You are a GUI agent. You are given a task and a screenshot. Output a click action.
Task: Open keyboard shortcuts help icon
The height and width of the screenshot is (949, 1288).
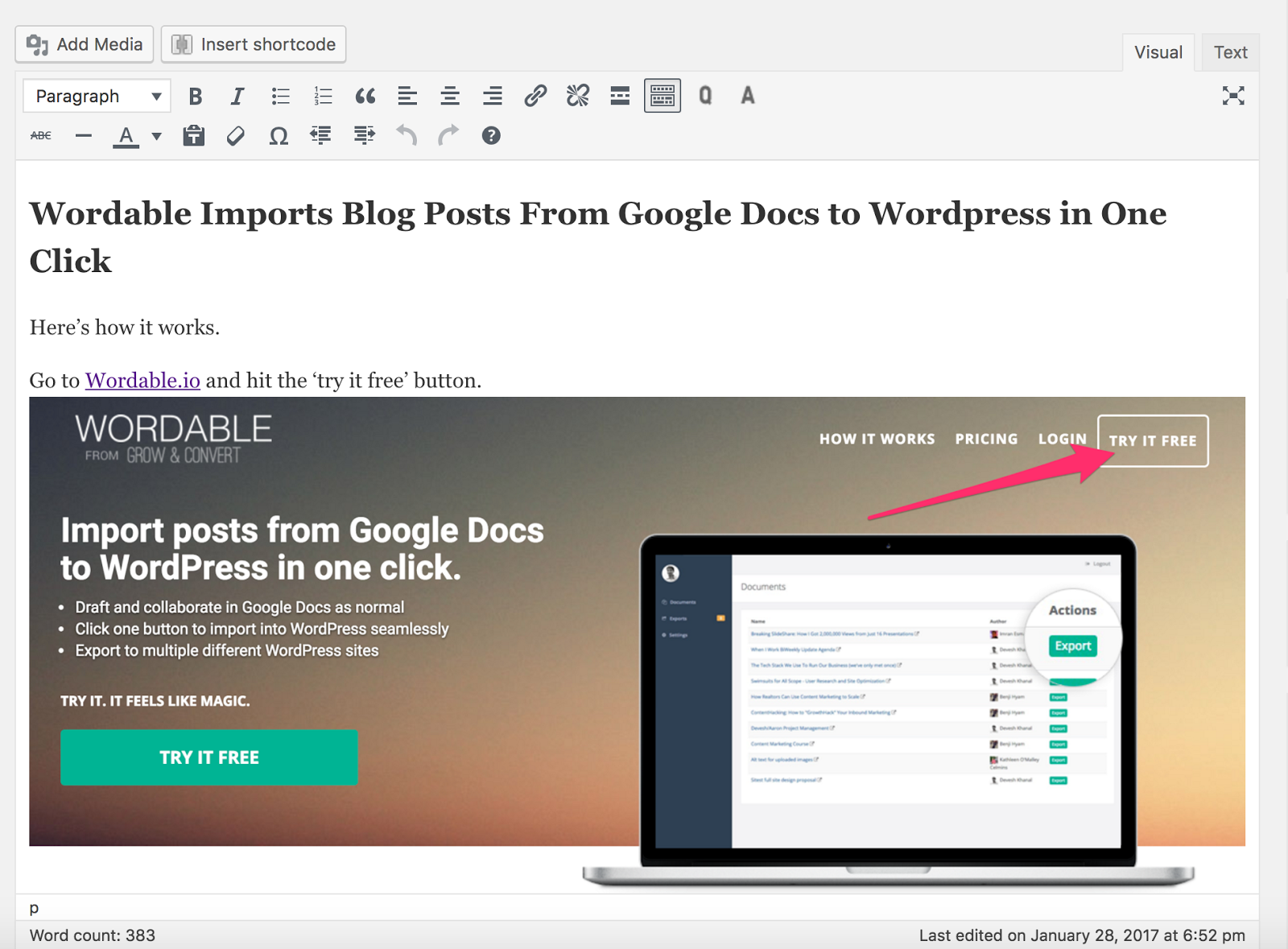coord(491,136)
